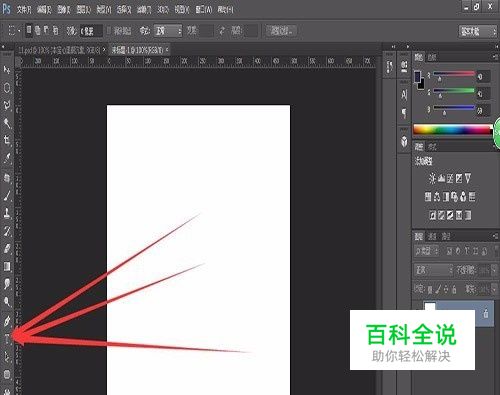
Task: Add a Curves adjustment layer
Action: (x=450, y=178)
